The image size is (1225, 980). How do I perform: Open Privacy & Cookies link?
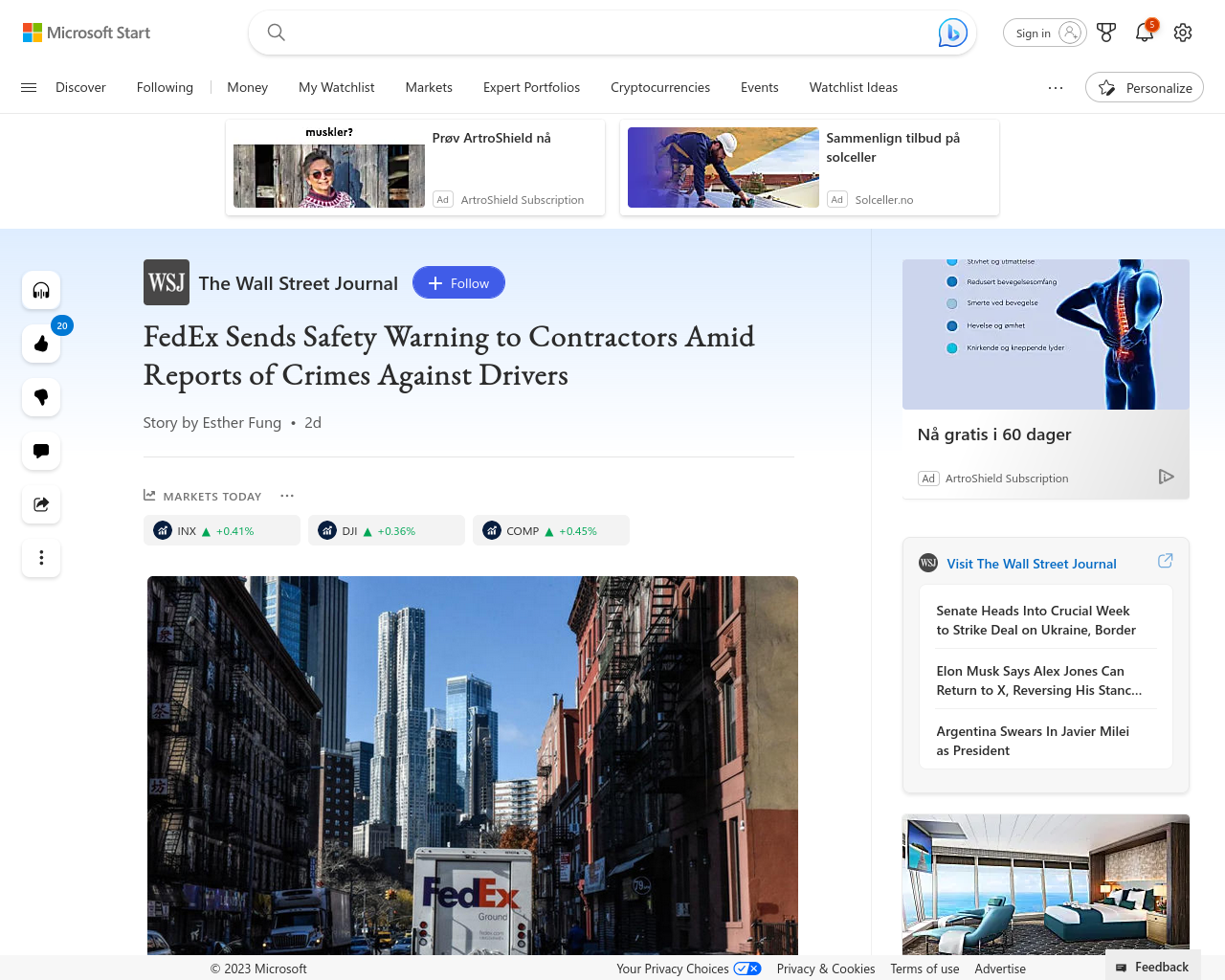(x=826, y=969)
